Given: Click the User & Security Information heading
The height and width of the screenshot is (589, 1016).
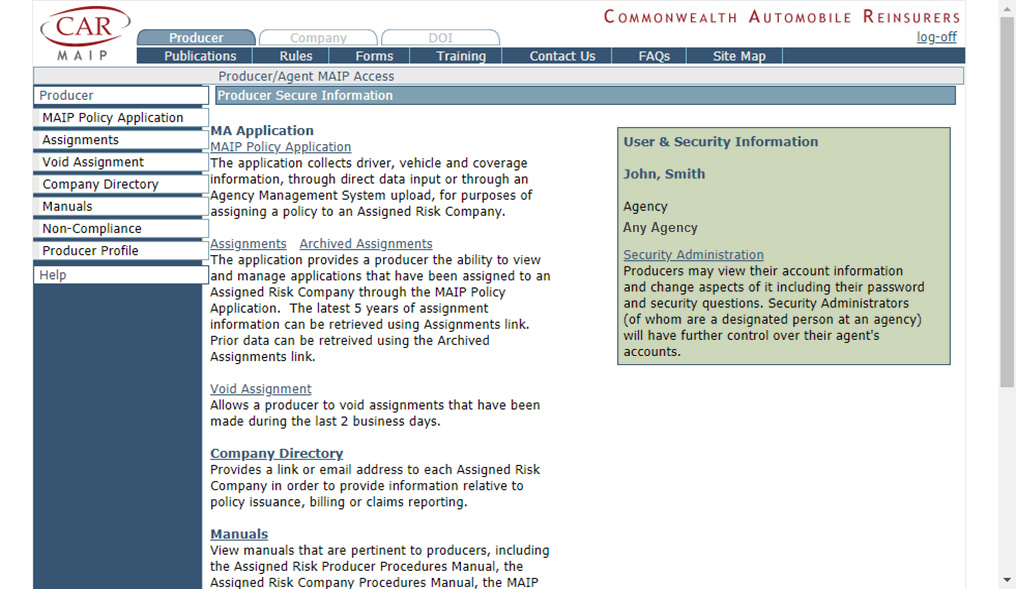Looking at the screenshot, I should [721, 141].
